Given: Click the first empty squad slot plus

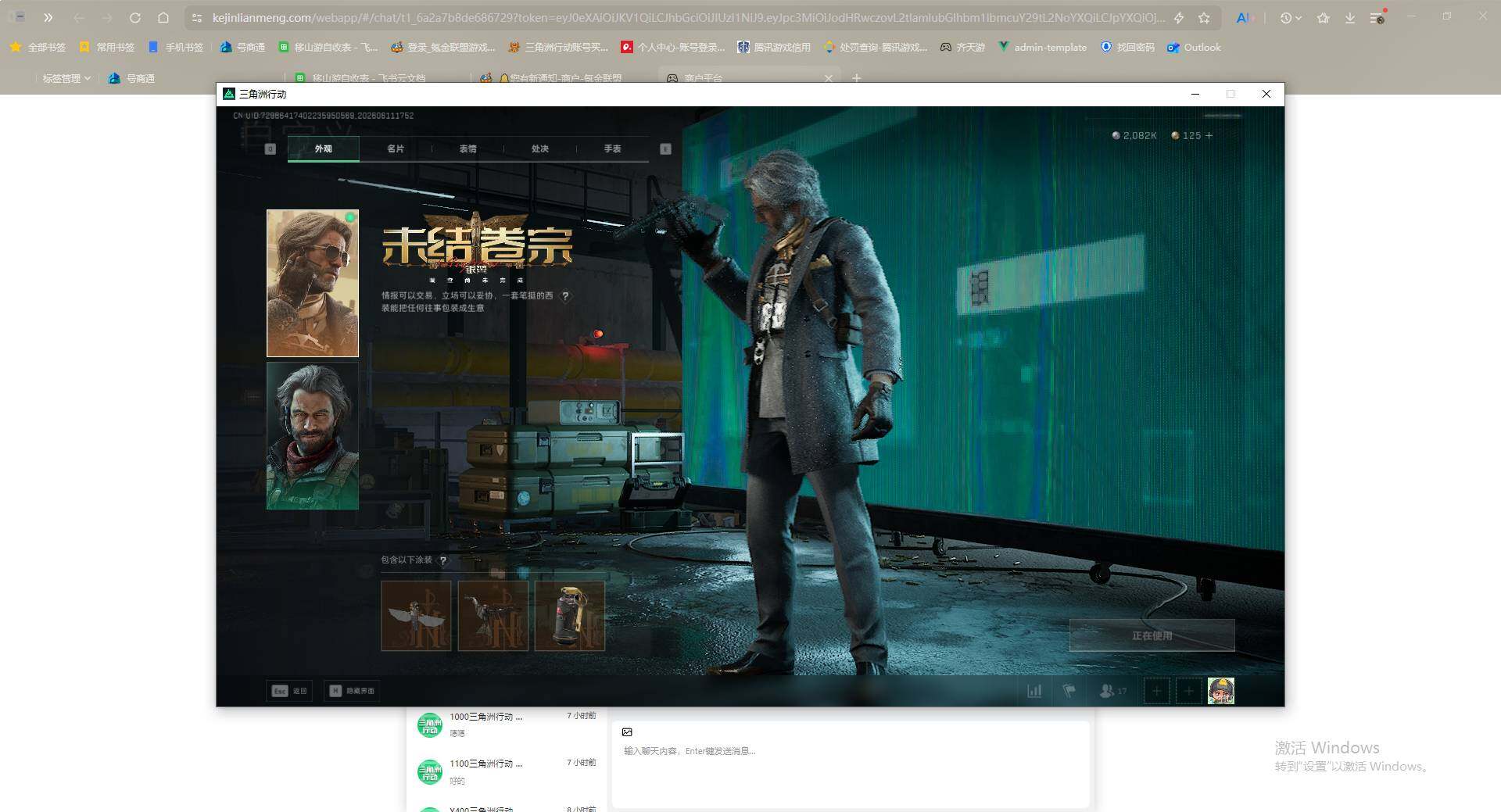Looking at the screenshot, I should [x=1156, y=691].
